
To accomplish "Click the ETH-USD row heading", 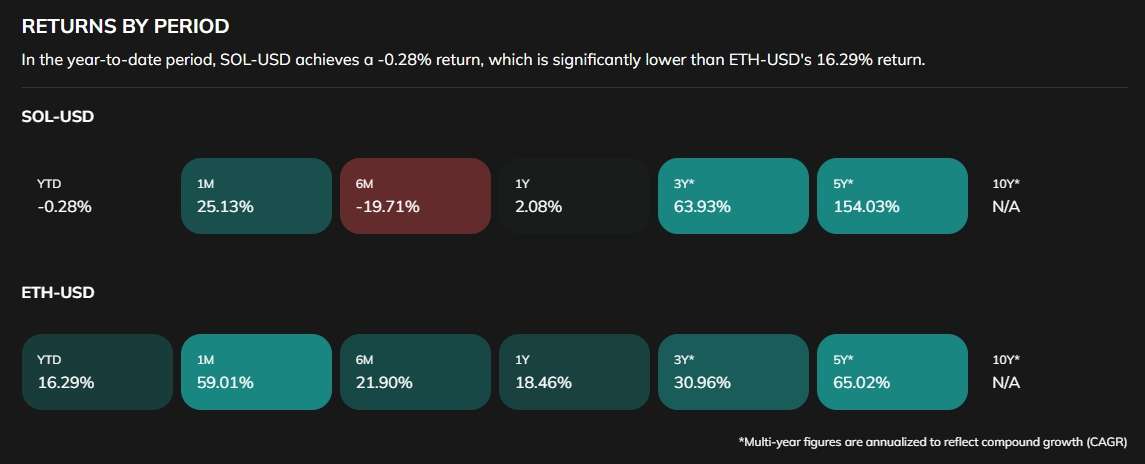I will click(58, 293).
